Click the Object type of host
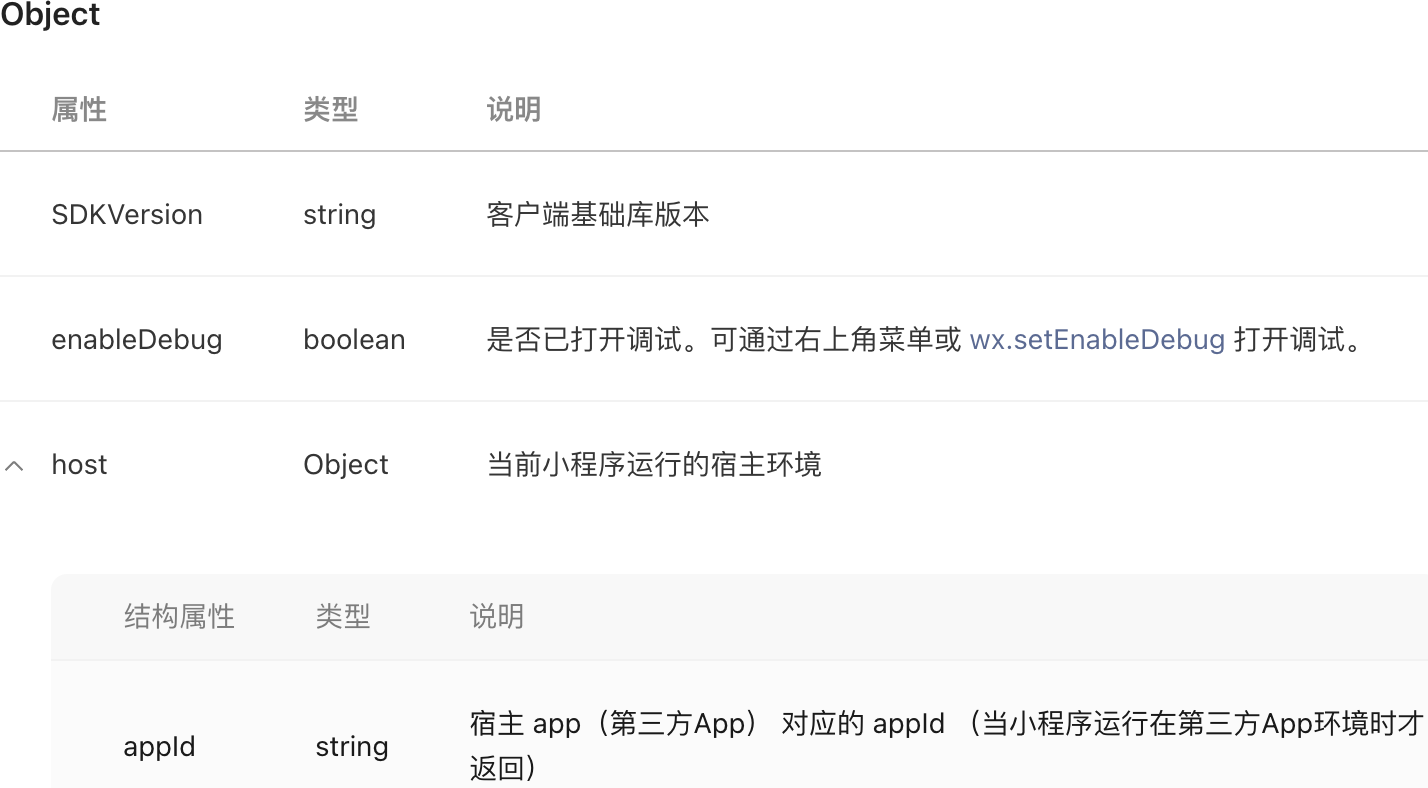 point(346,464)
